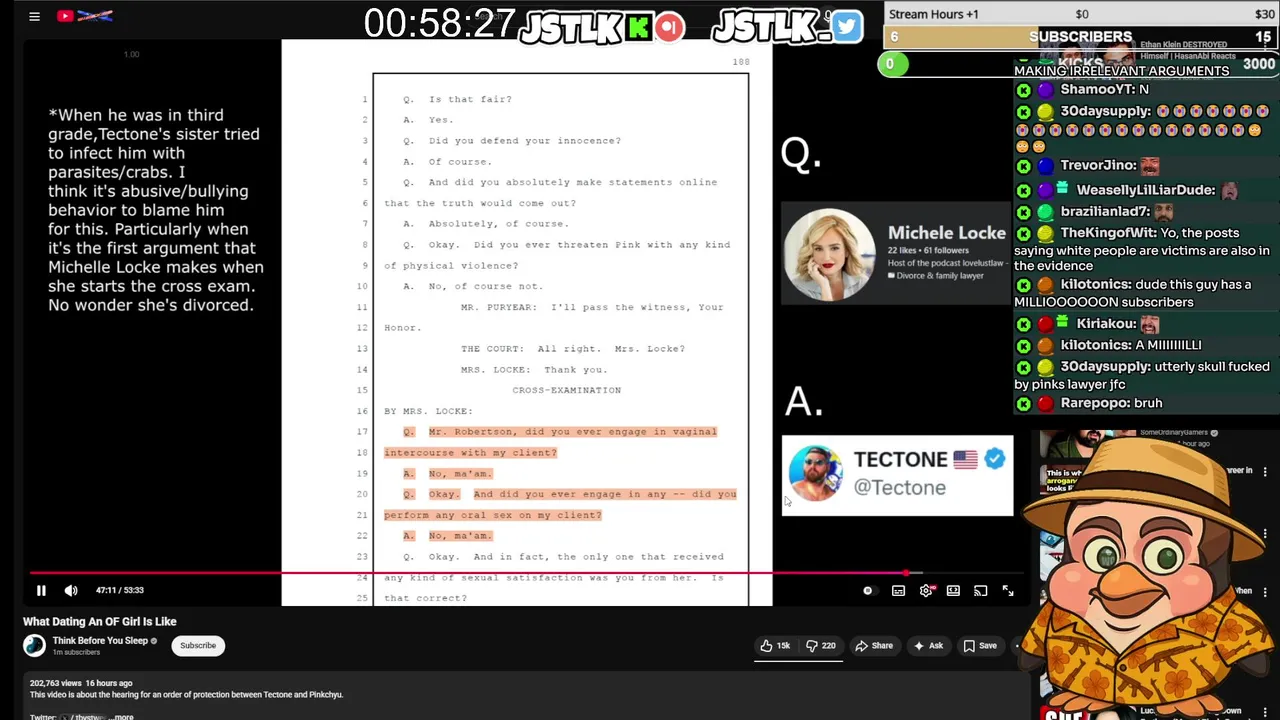This screenshot has height=720, width=1280.
Task: Expand description with ...more
Action: [x=123, y=716]
